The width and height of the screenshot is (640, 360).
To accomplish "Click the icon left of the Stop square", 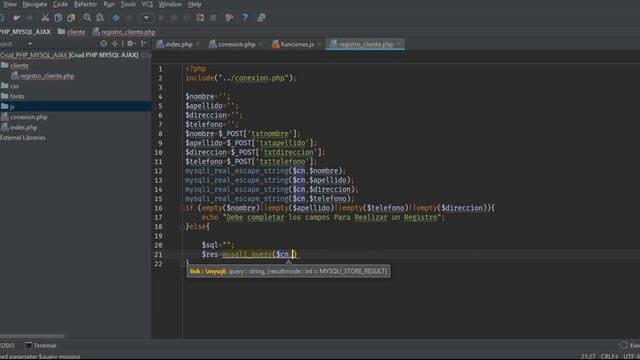I will pyautogui.click(x=200, y=18).
